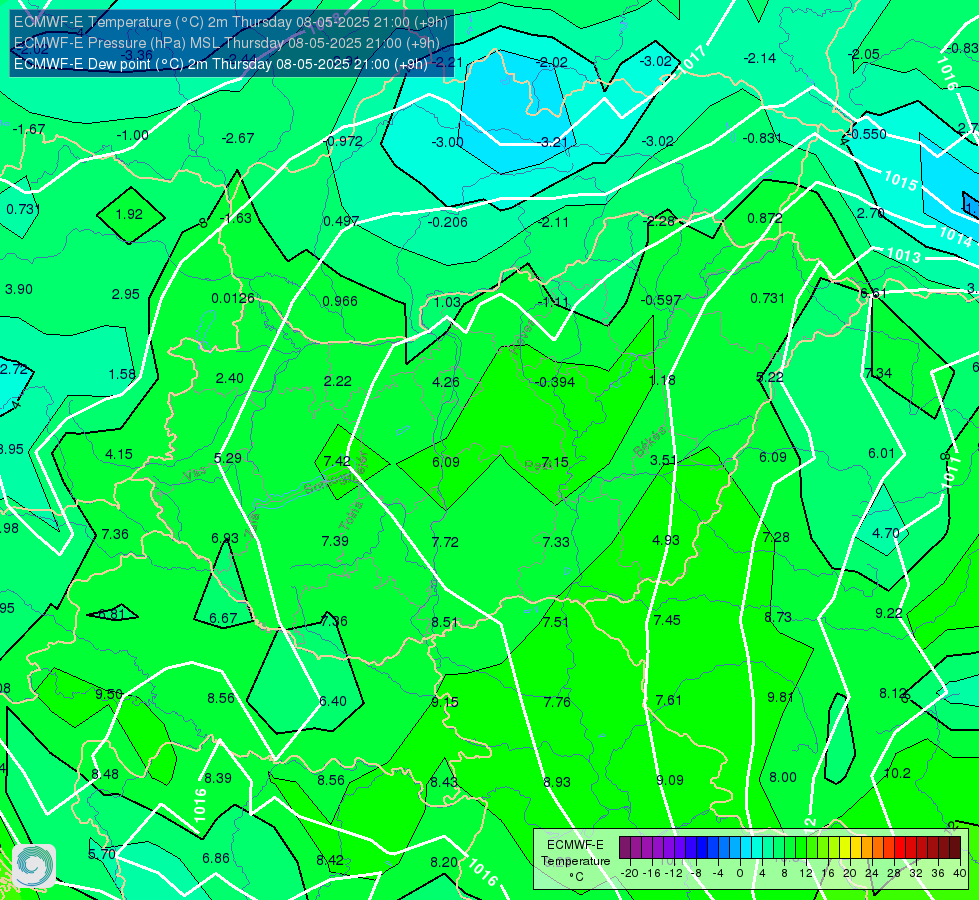Click the 4.26 value
This screenshot has height=900, width=979.
(446, 382)
